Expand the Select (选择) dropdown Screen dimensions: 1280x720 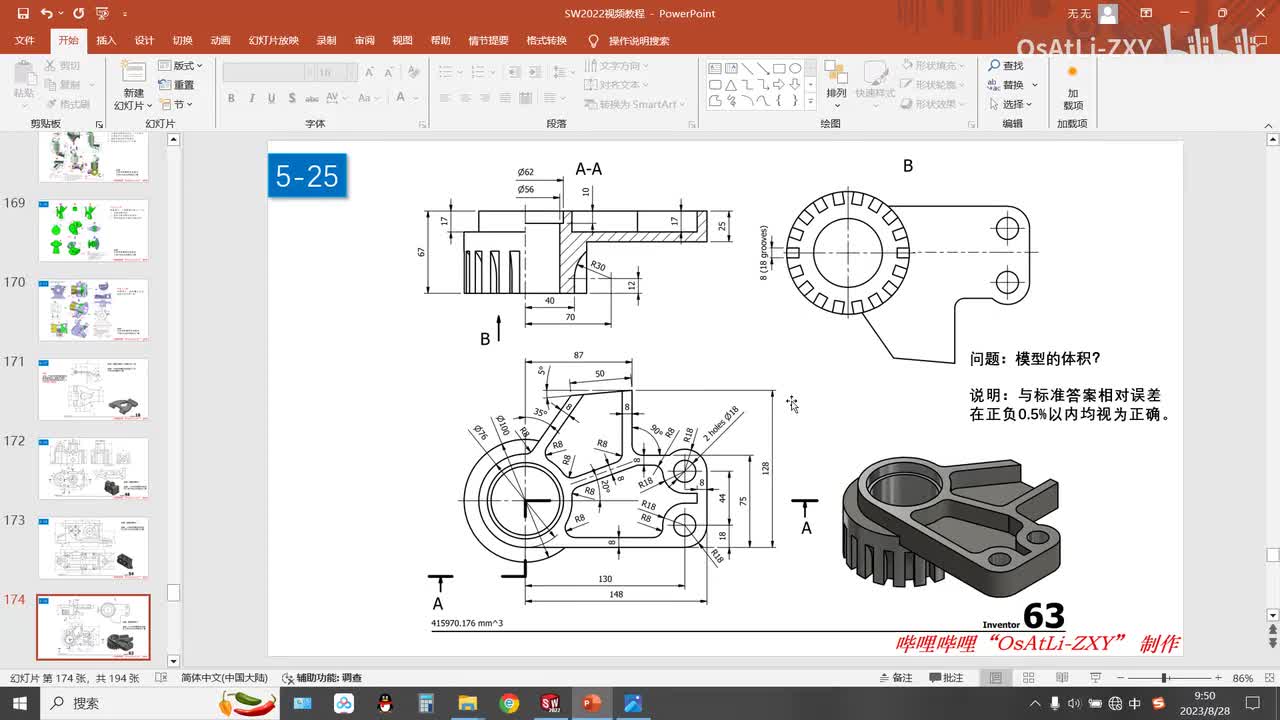1014,104
